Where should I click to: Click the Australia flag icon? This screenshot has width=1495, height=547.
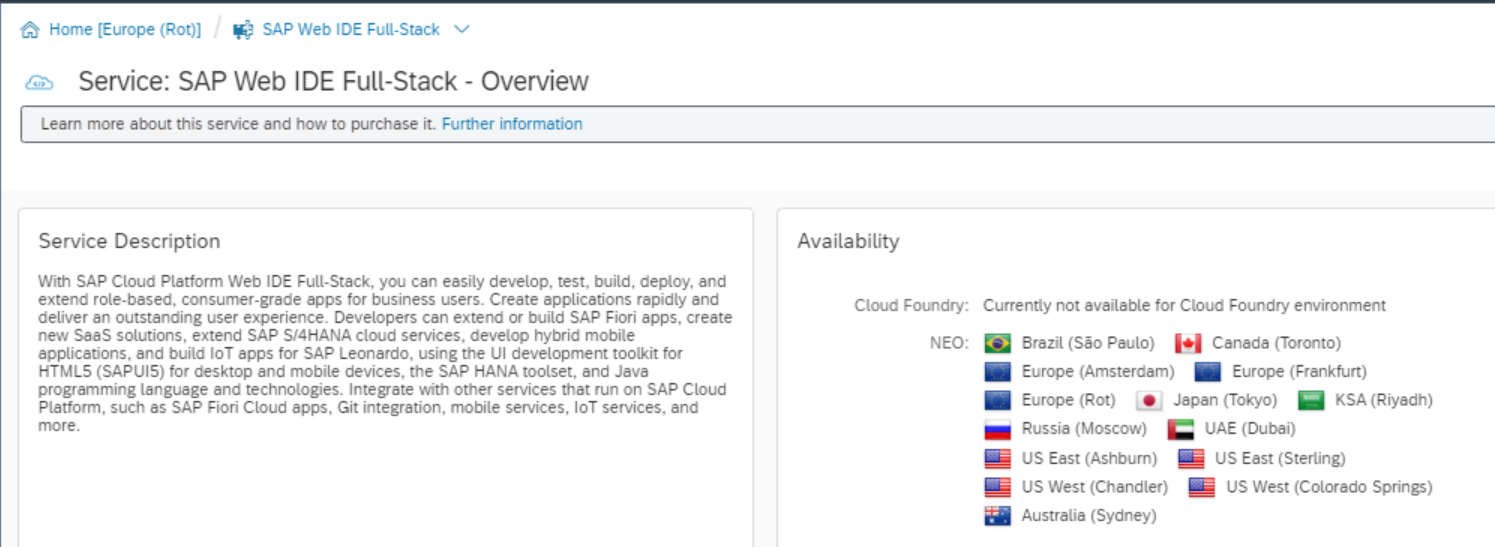click(x=997, y=516)
